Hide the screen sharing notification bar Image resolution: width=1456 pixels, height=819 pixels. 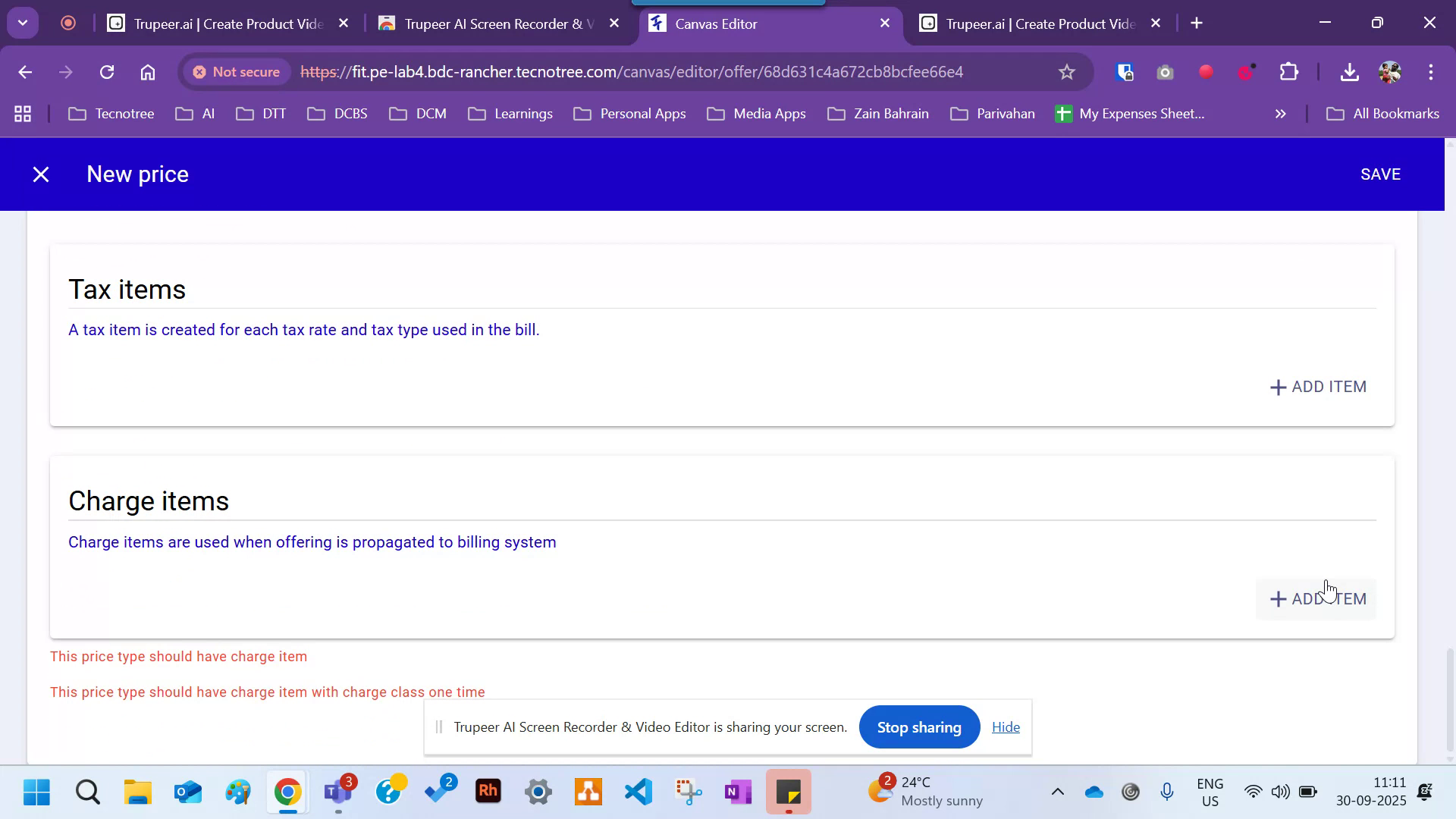pyautogui.click(x=1006, y=726)
